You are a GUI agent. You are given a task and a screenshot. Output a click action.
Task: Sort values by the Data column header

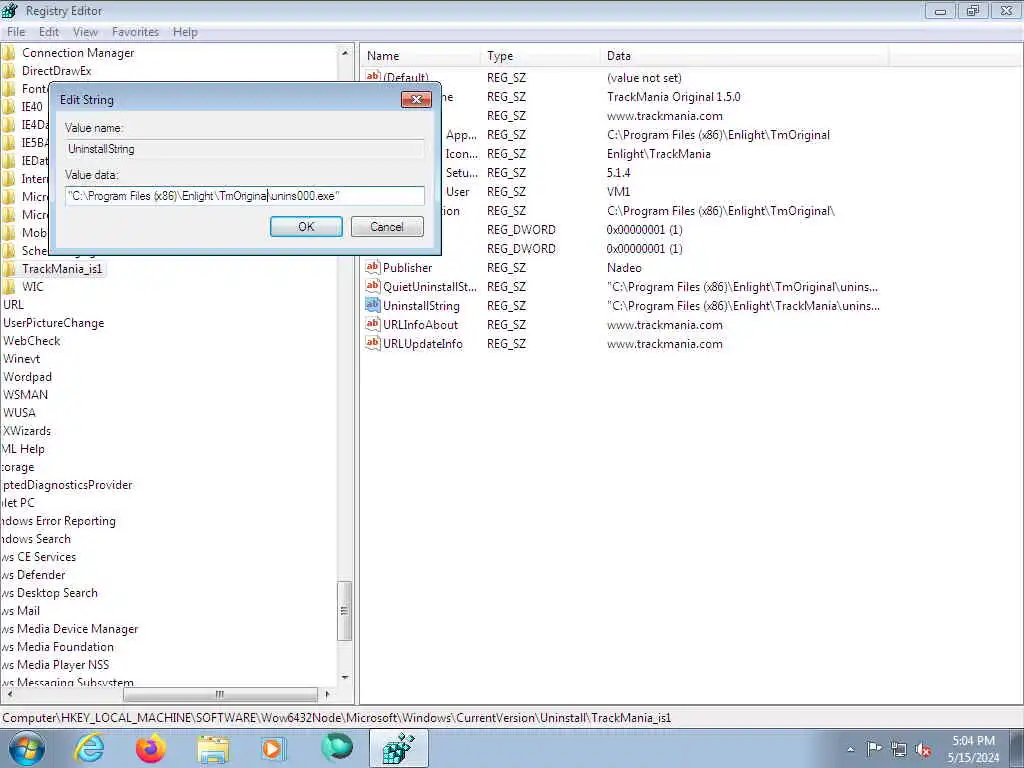[x=744, y=56]
